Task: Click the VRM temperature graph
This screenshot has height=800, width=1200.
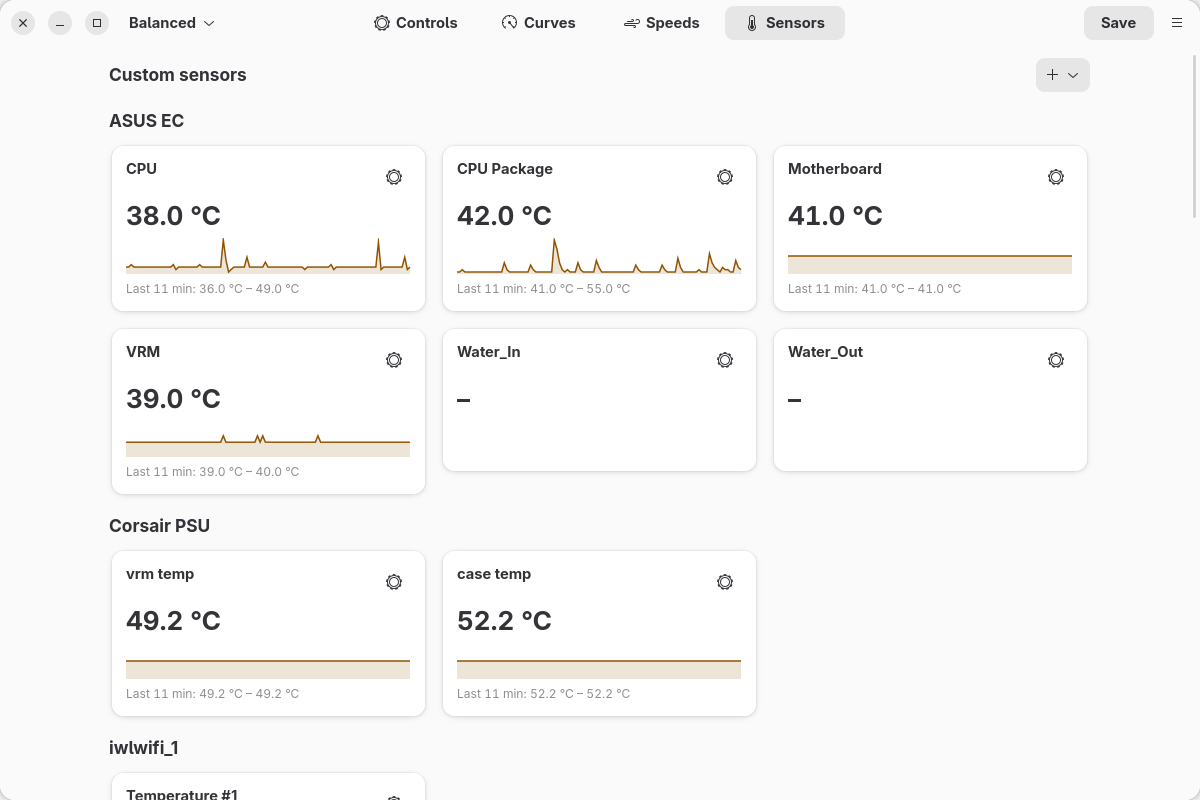Action: point(268,445)
